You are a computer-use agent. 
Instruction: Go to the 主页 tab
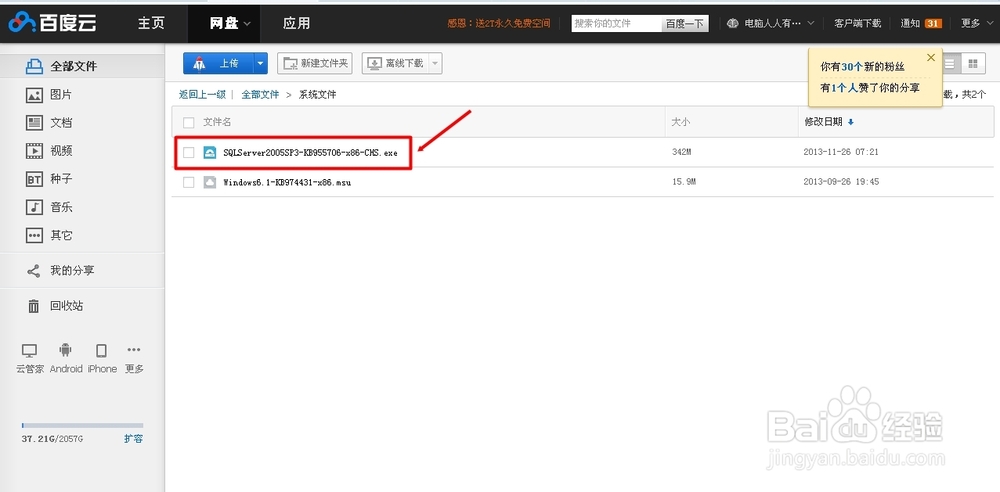point(151,24)
